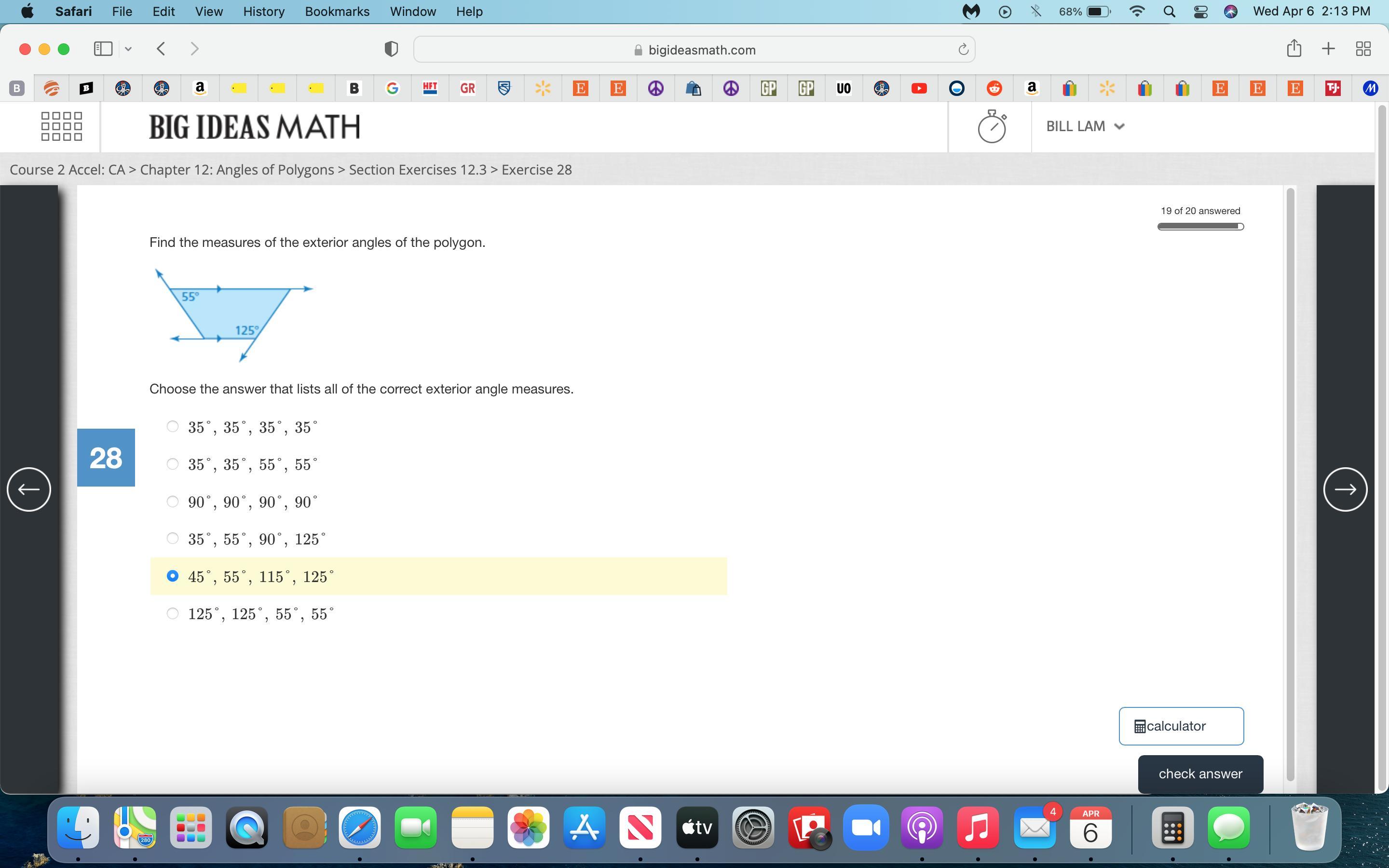Open System Preferences from the dock
1389x868 pixels.
click(x=753, y=827)
